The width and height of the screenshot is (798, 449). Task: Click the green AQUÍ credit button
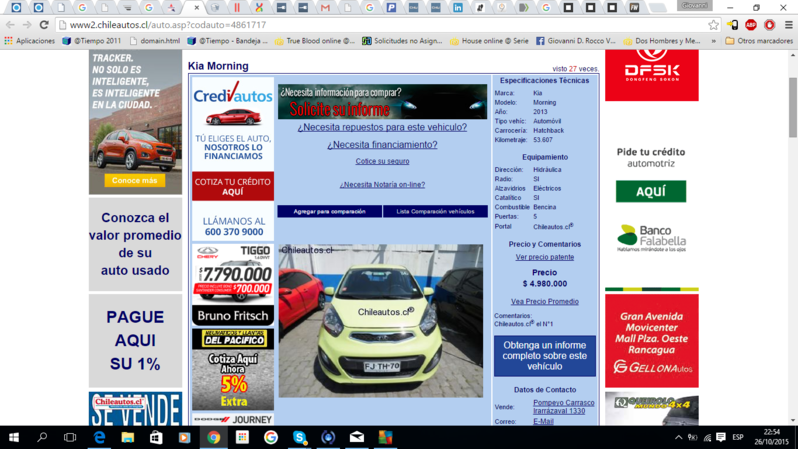(651, 191)
